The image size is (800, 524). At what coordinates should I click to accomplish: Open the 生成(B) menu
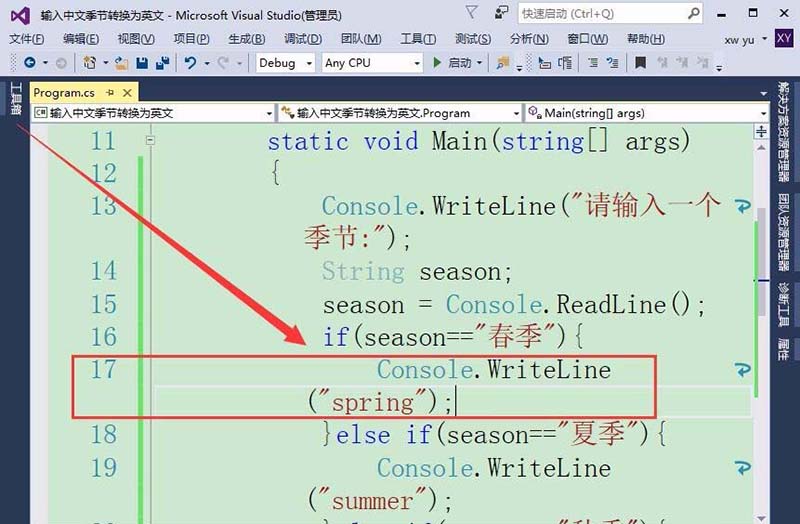[246, 39]
